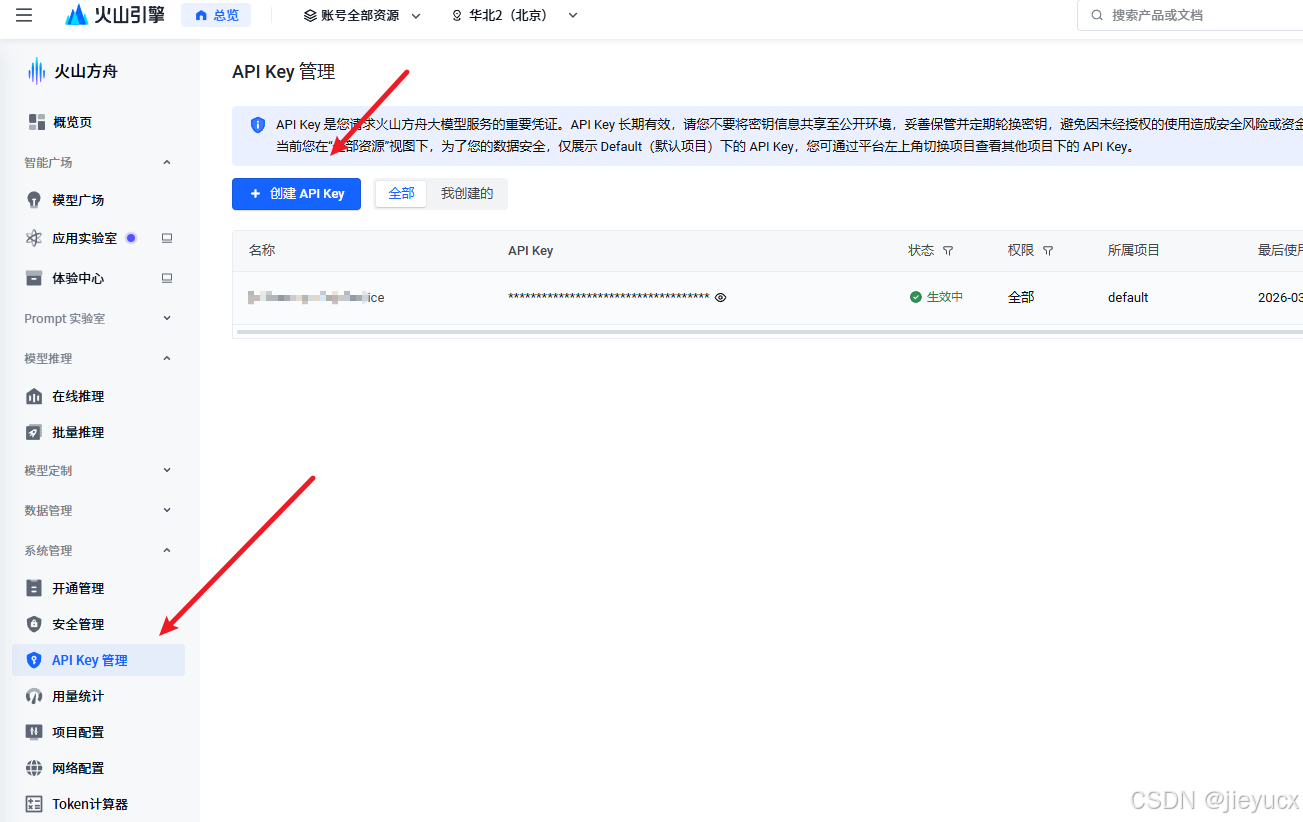1303x822 pixels.
Task: Open 用量统计 usage statistics
Action: (x=78, y=696)
